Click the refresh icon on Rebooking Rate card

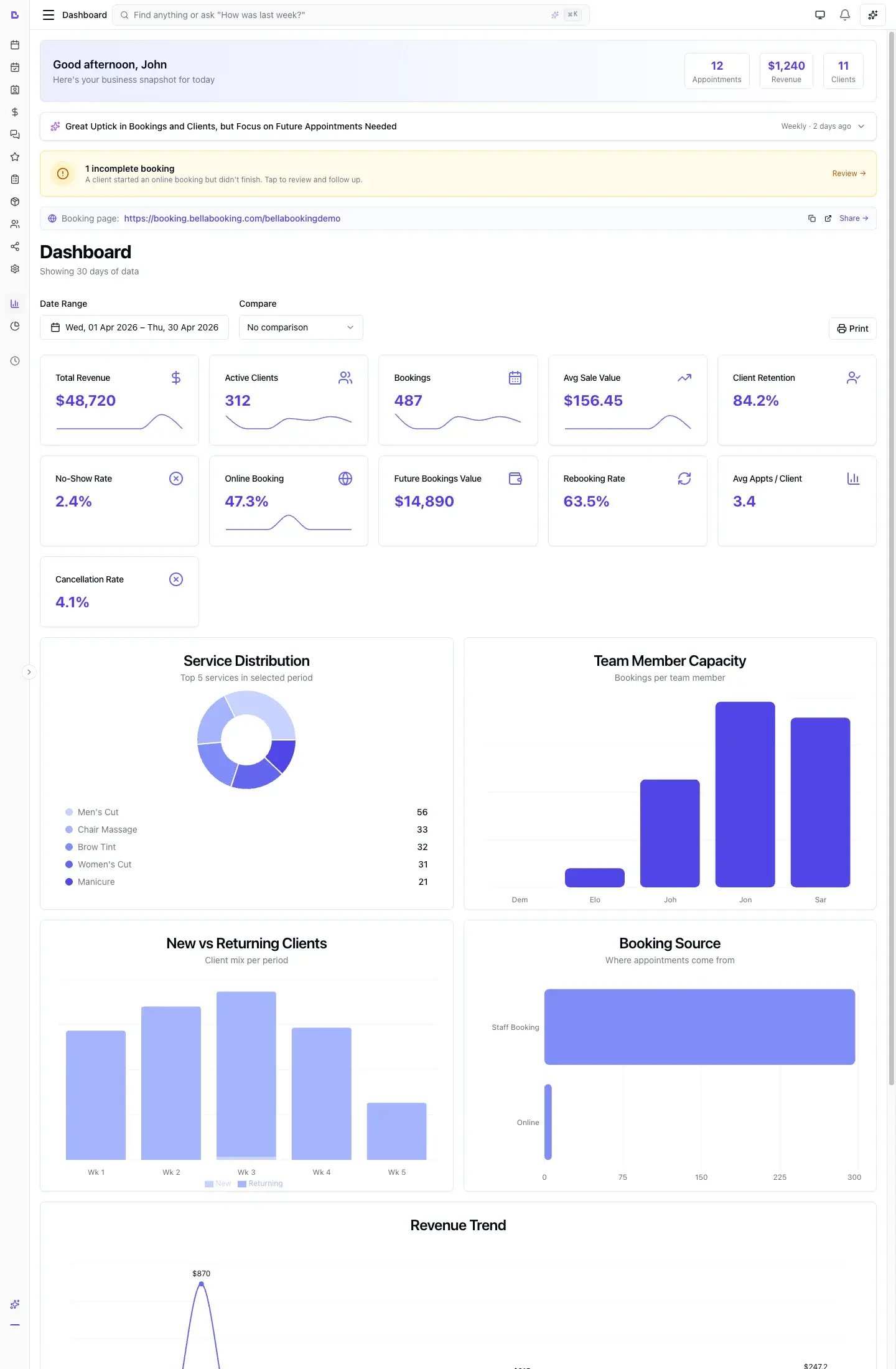[684, 479]
